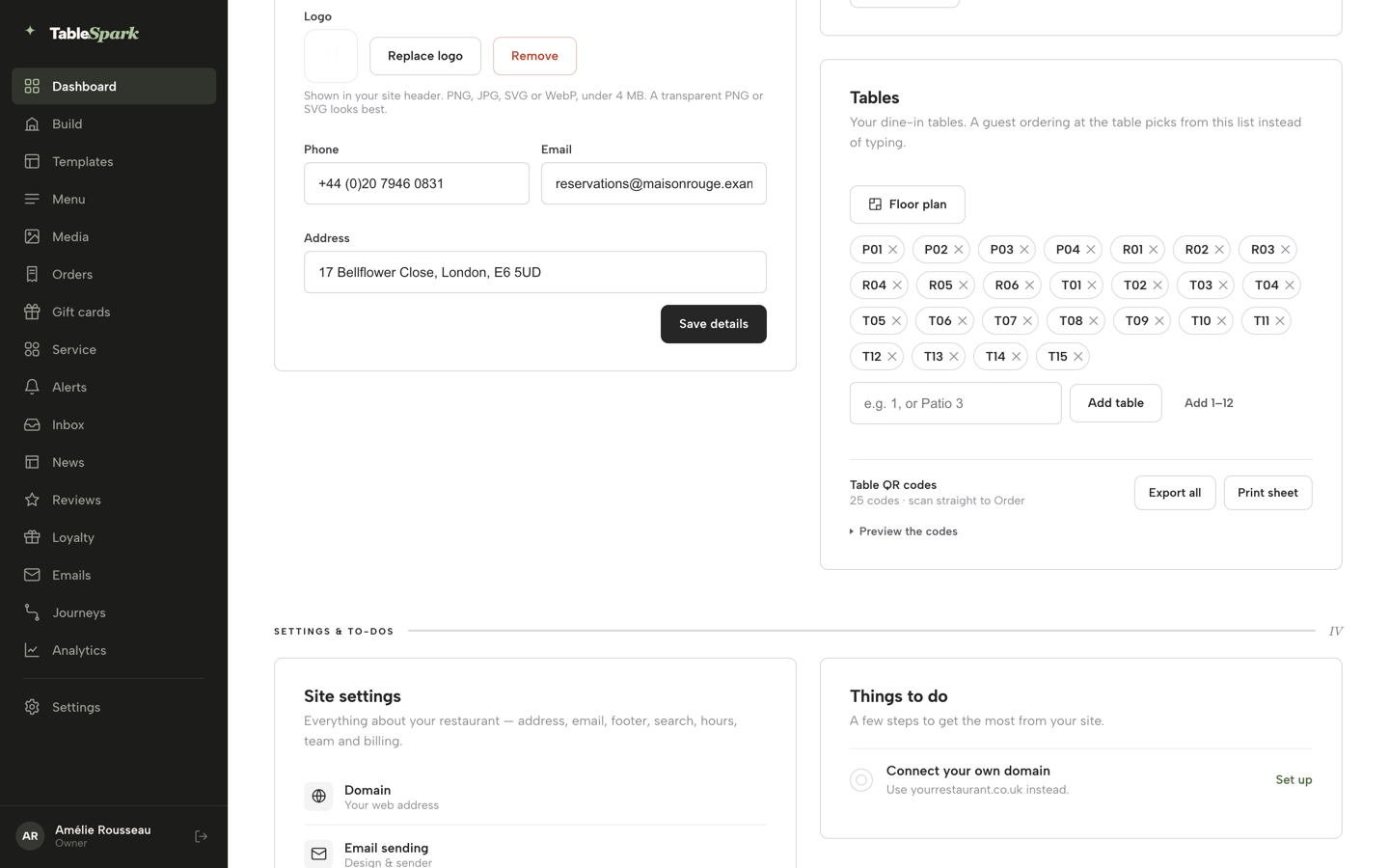This screenshot has height=868, width=1389.
Task: Open the Gift cards sidebar icon
Action: point(32,312)
